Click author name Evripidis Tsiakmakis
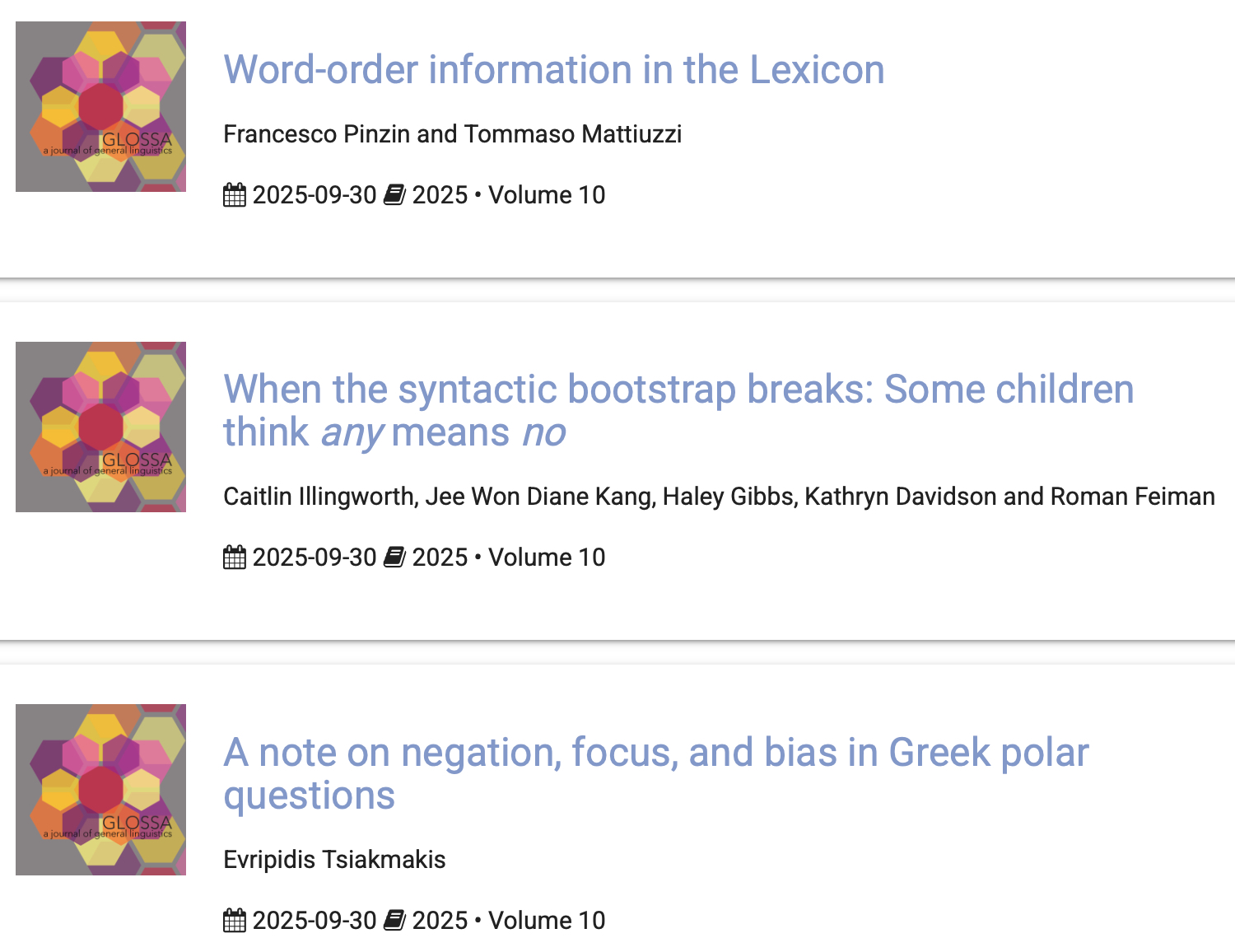 (x=334, y=860)
